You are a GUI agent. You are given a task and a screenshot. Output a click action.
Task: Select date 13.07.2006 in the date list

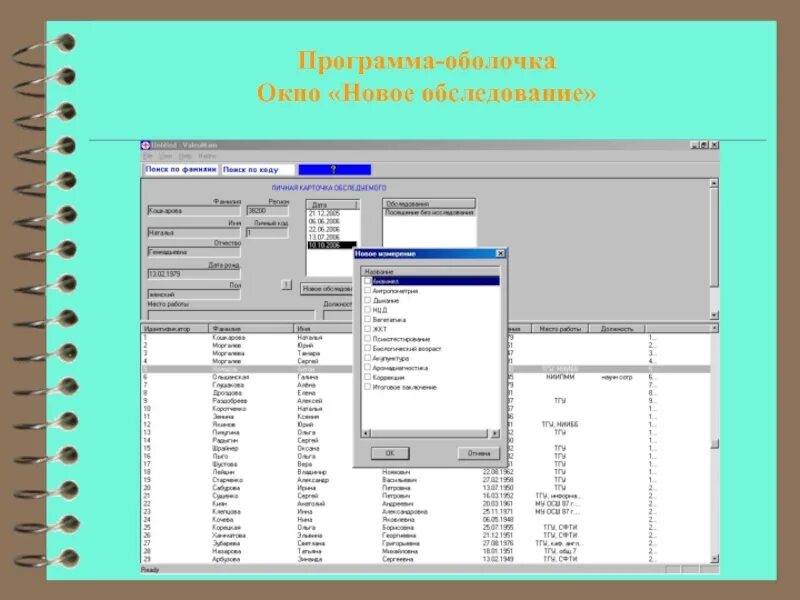(324, 237)
